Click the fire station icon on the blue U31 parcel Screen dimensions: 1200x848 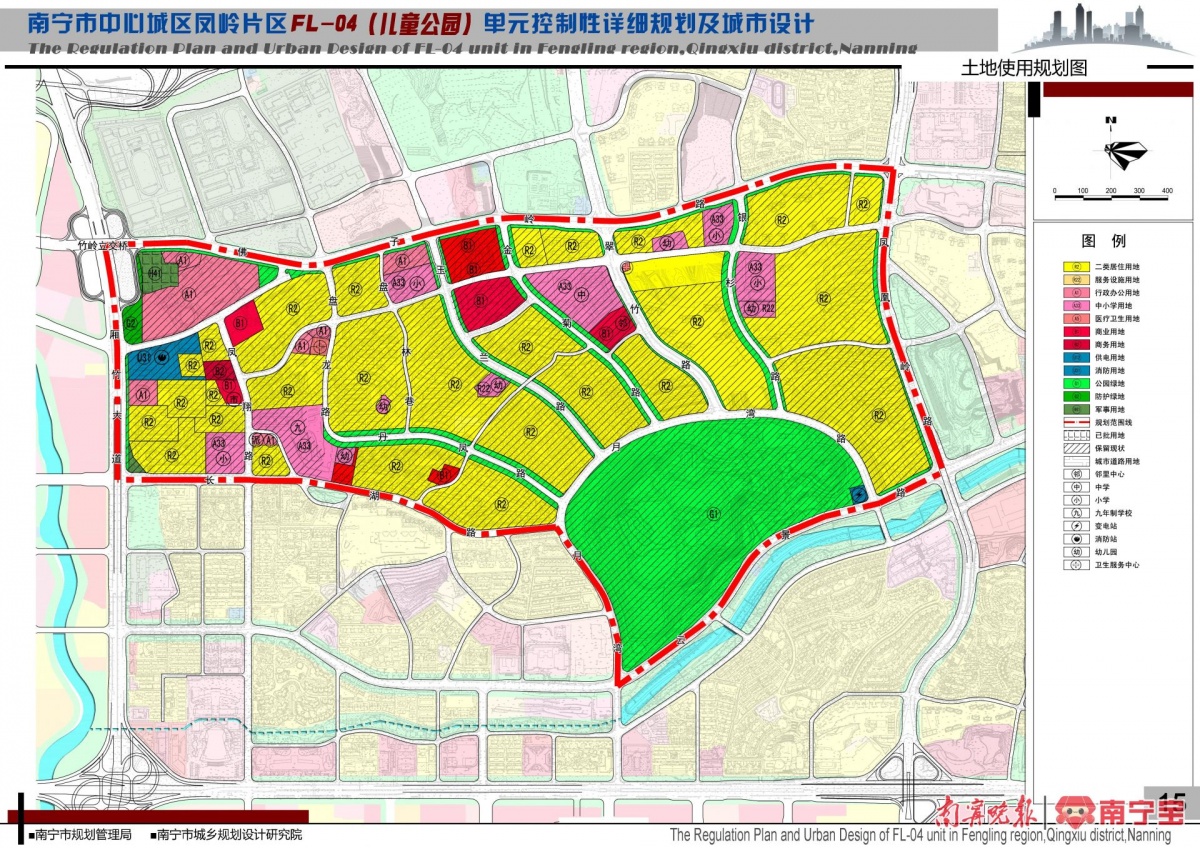pyautogui.click(x=161, y=357)
